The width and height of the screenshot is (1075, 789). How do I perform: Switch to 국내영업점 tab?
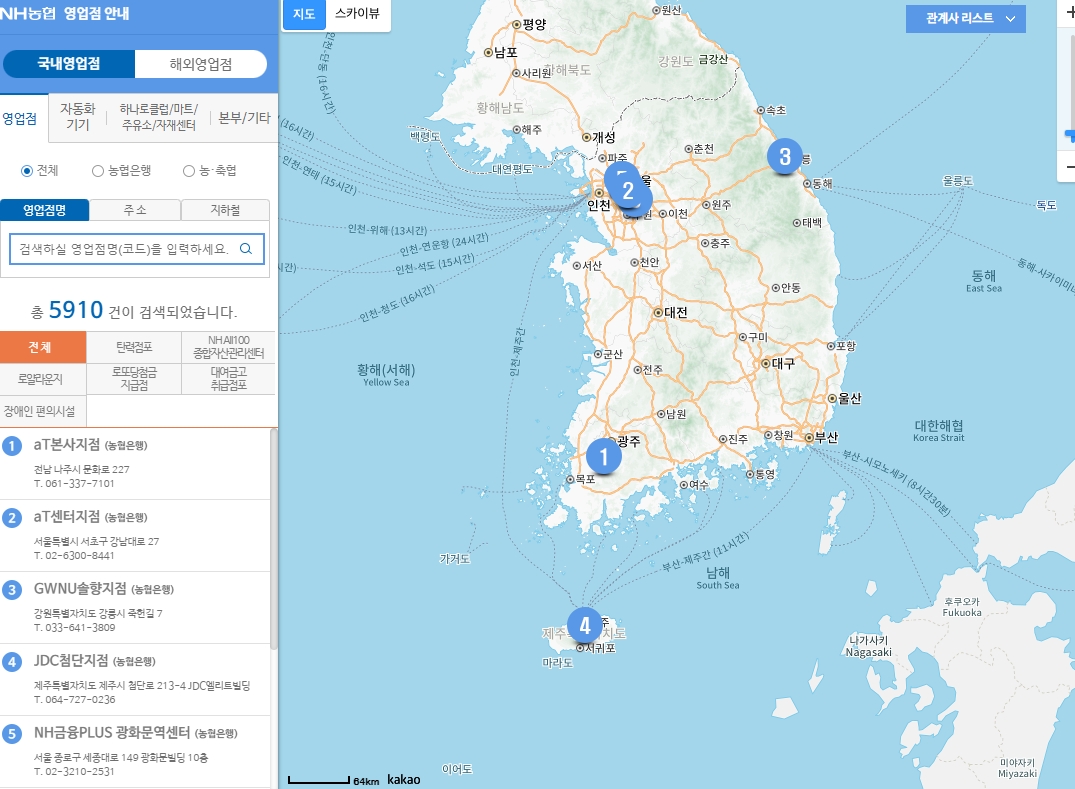[x=69, y=64]
